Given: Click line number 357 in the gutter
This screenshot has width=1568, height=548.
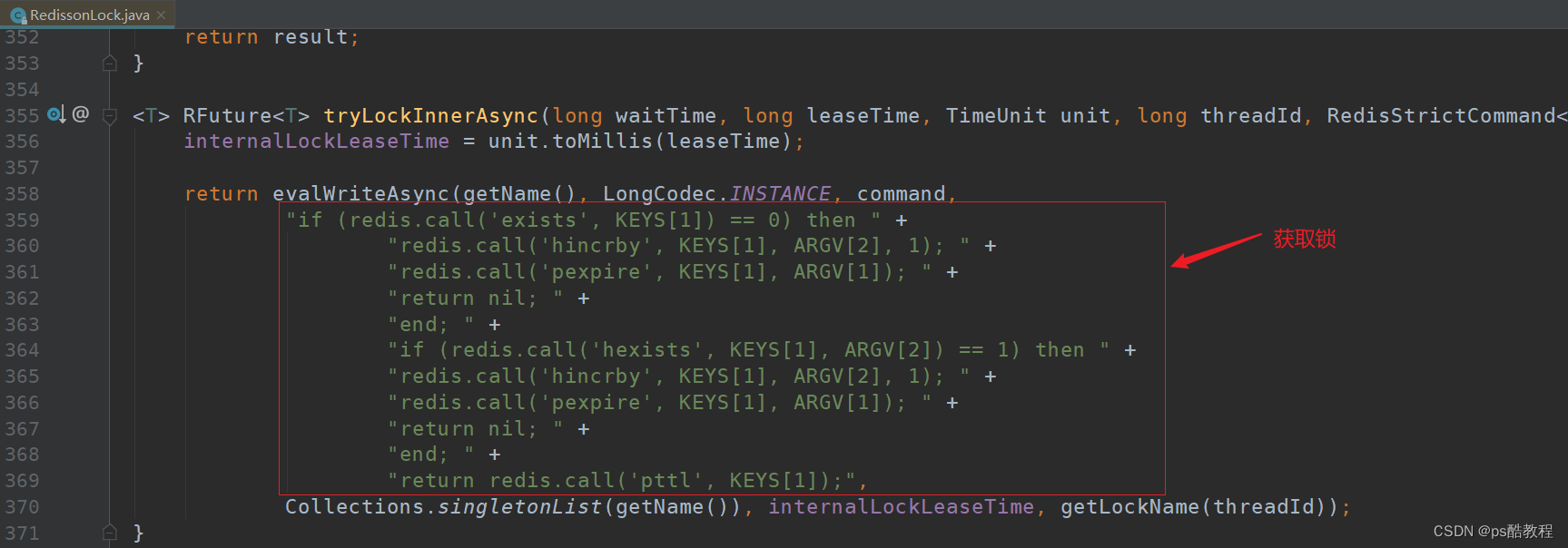Looking at the screenshot, I should pos(22,168).
